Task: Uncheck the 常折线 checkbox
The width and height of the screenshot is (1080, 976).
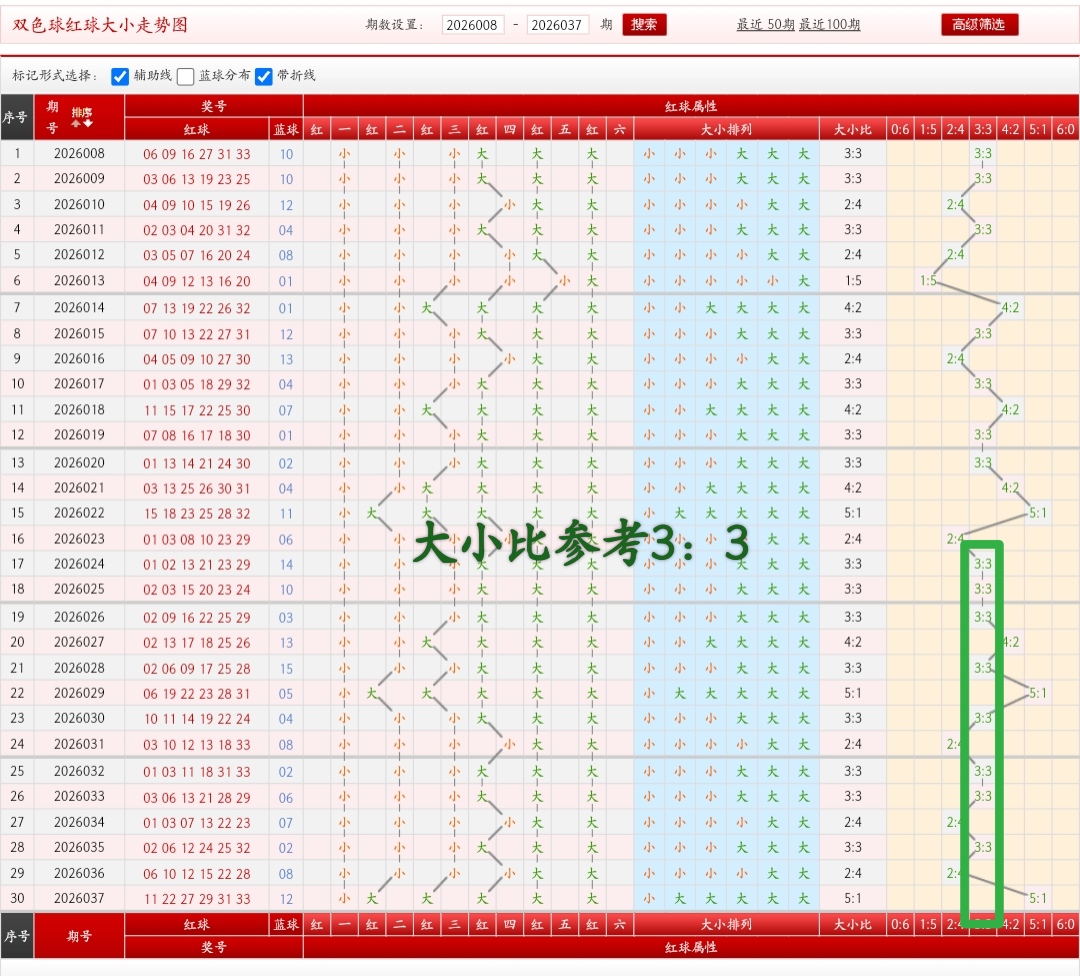Action: [x=263, y=75]
